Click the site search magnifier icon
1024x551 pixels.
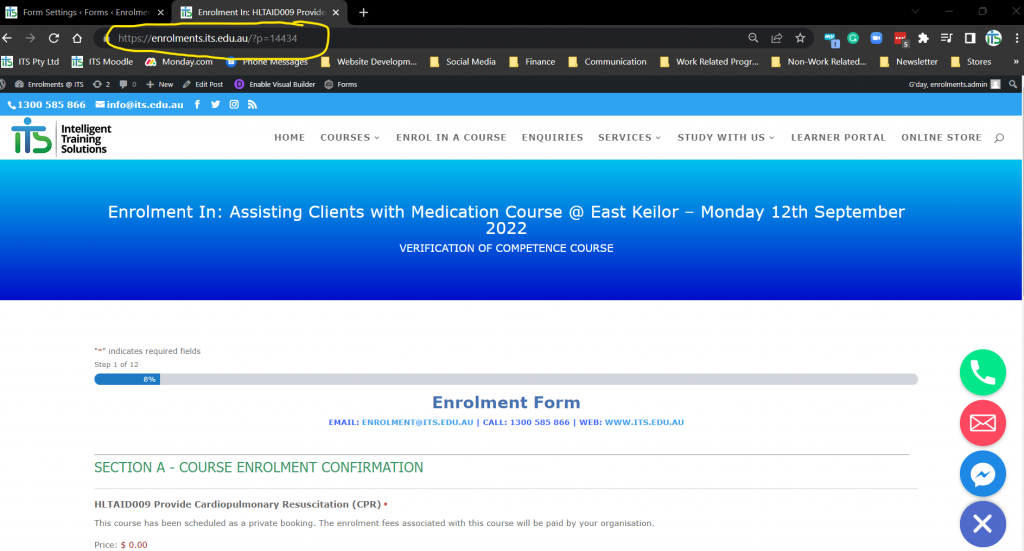pos(999,138)
